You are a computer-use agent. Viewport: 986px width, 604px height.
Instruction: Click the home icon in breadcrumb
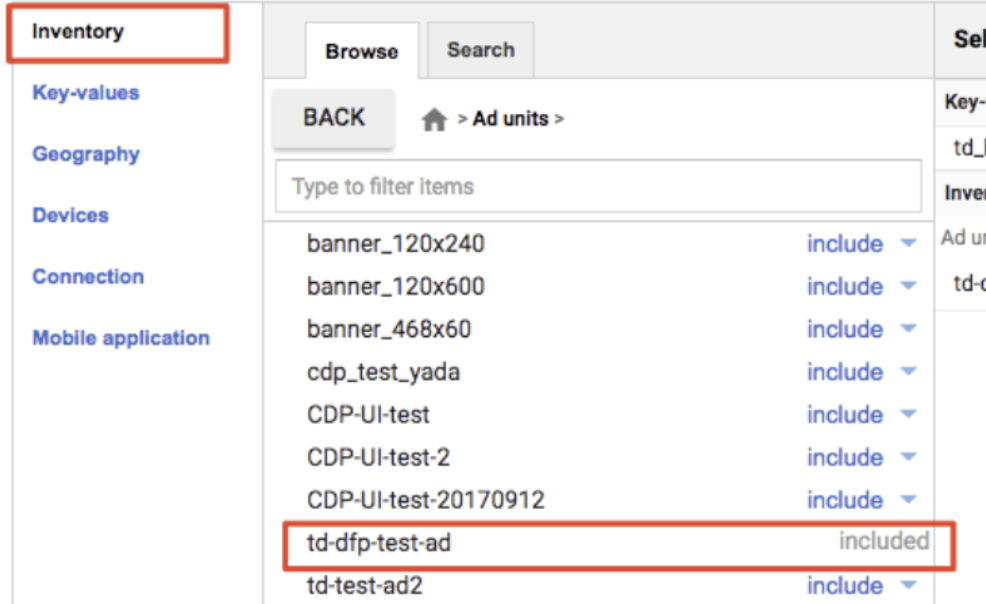(434, 120)
